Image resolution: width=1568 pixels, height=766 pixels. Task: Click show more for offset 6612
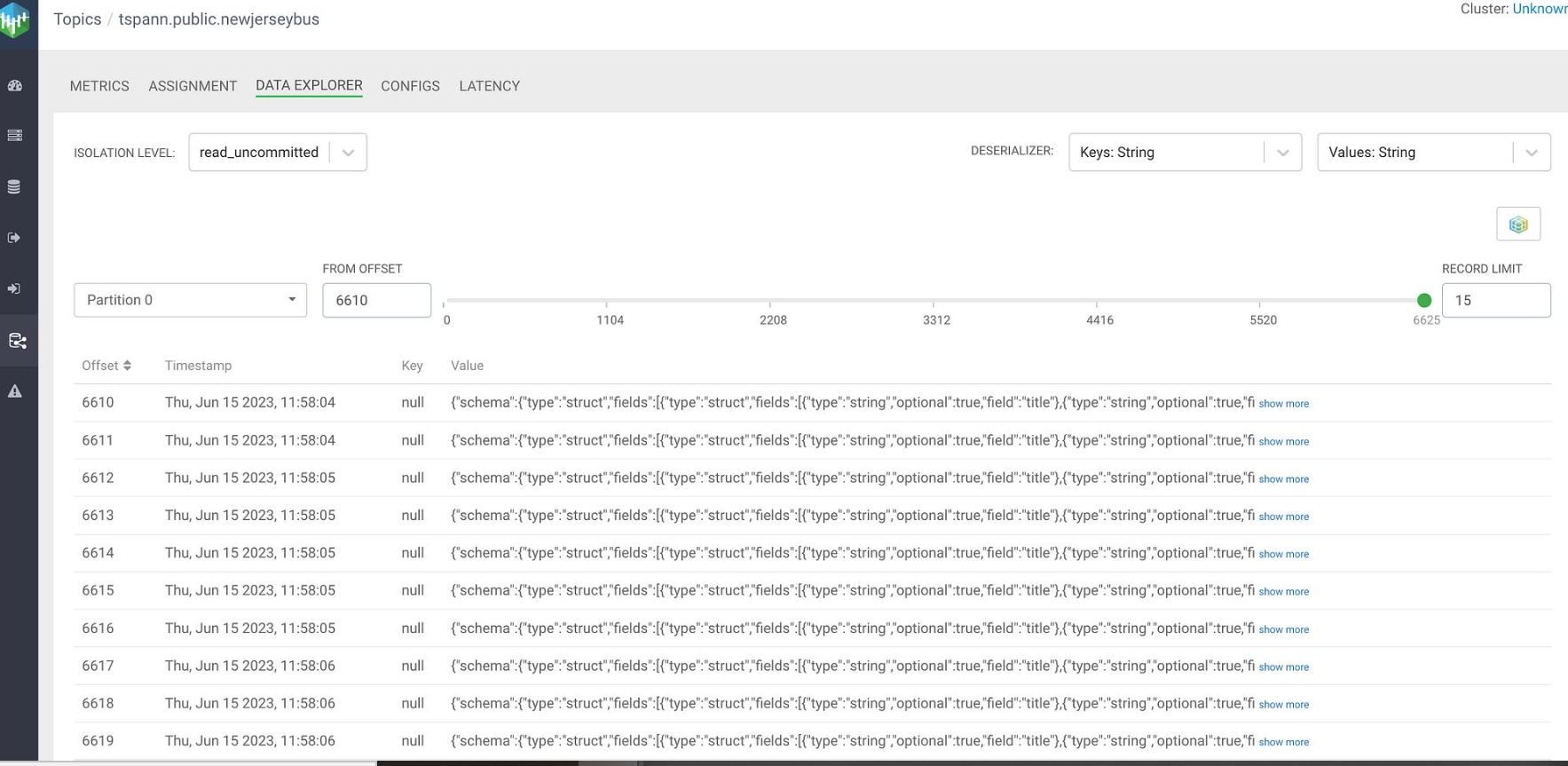pyautogui.click(x=1283, y=479)
